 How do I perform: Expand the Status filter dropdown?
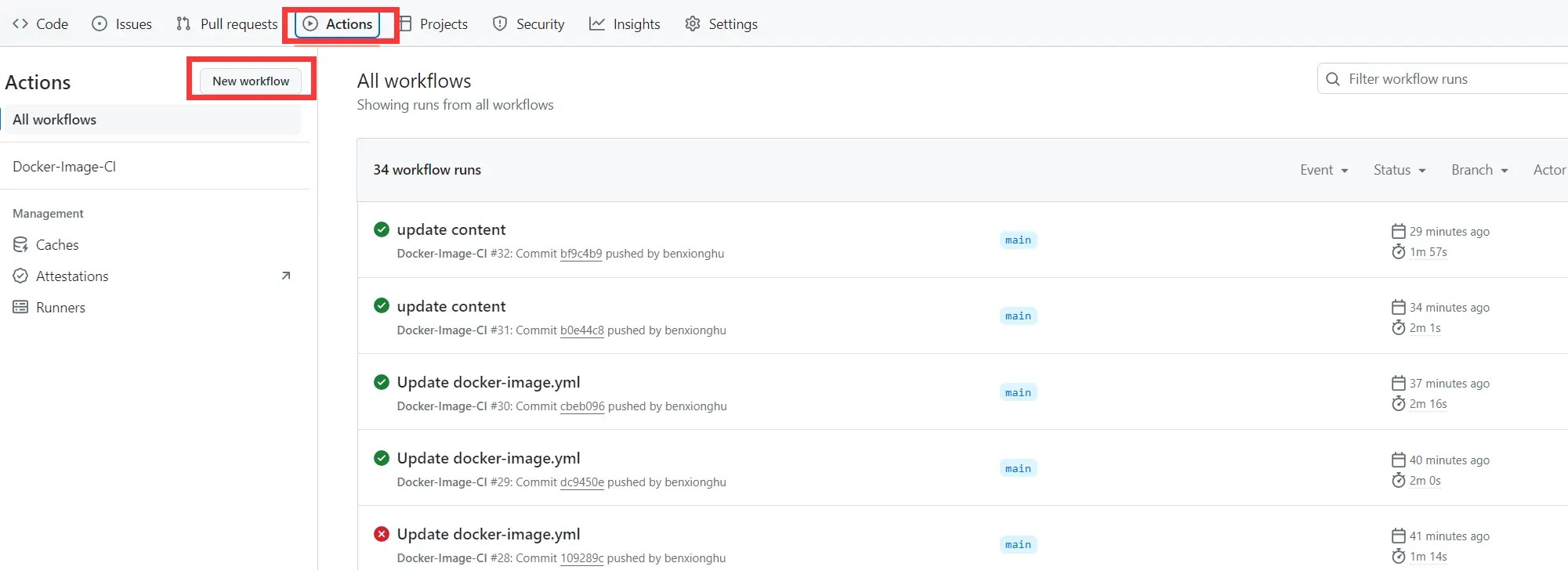(1400, 170)
